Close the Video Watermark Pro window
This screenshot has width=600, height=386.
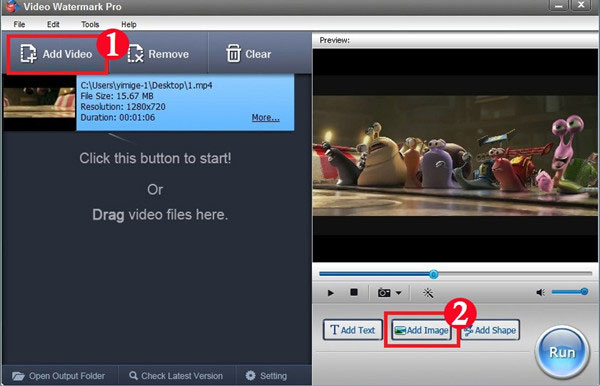pyautogui.click(x=581, y=5)
